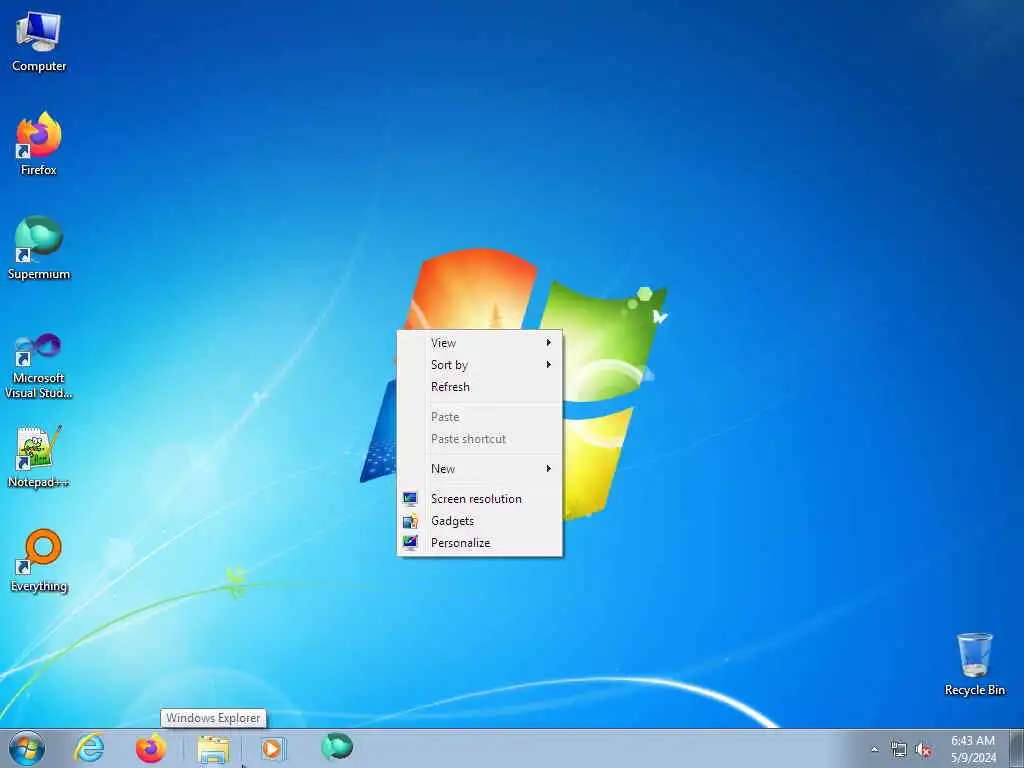The width and height of the screenshot is (1024, 768).
Task: Choose Personalize from context menu
Action: [x=480, y=543]
